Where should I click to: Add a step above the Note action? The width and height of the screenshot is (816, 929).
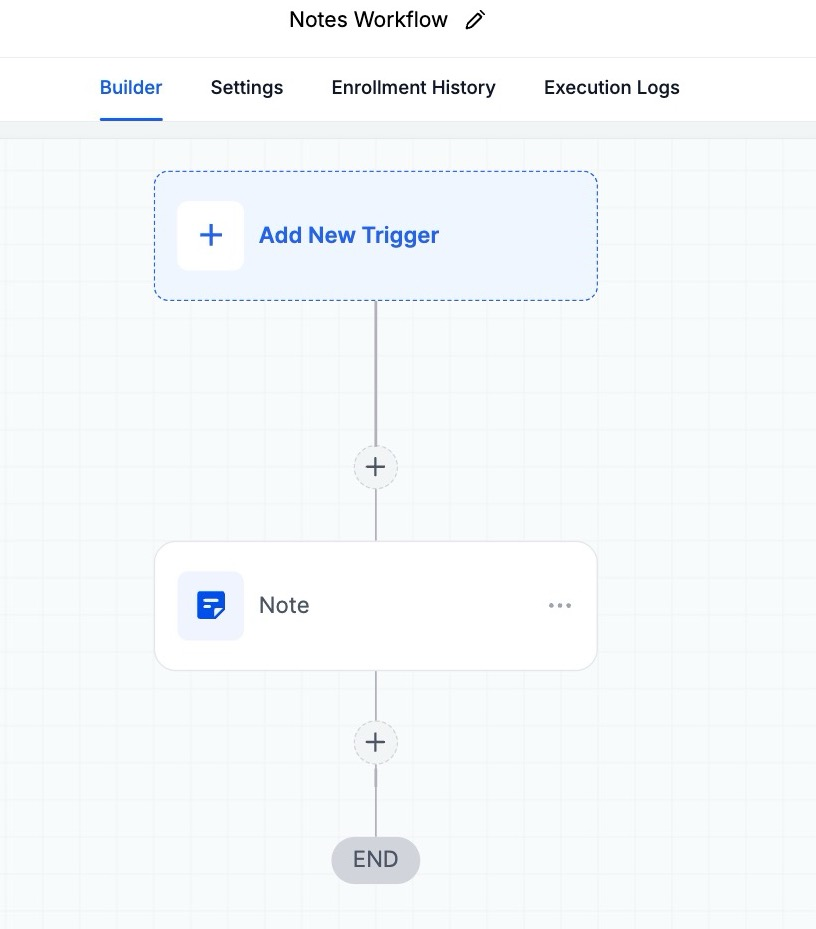376,467
